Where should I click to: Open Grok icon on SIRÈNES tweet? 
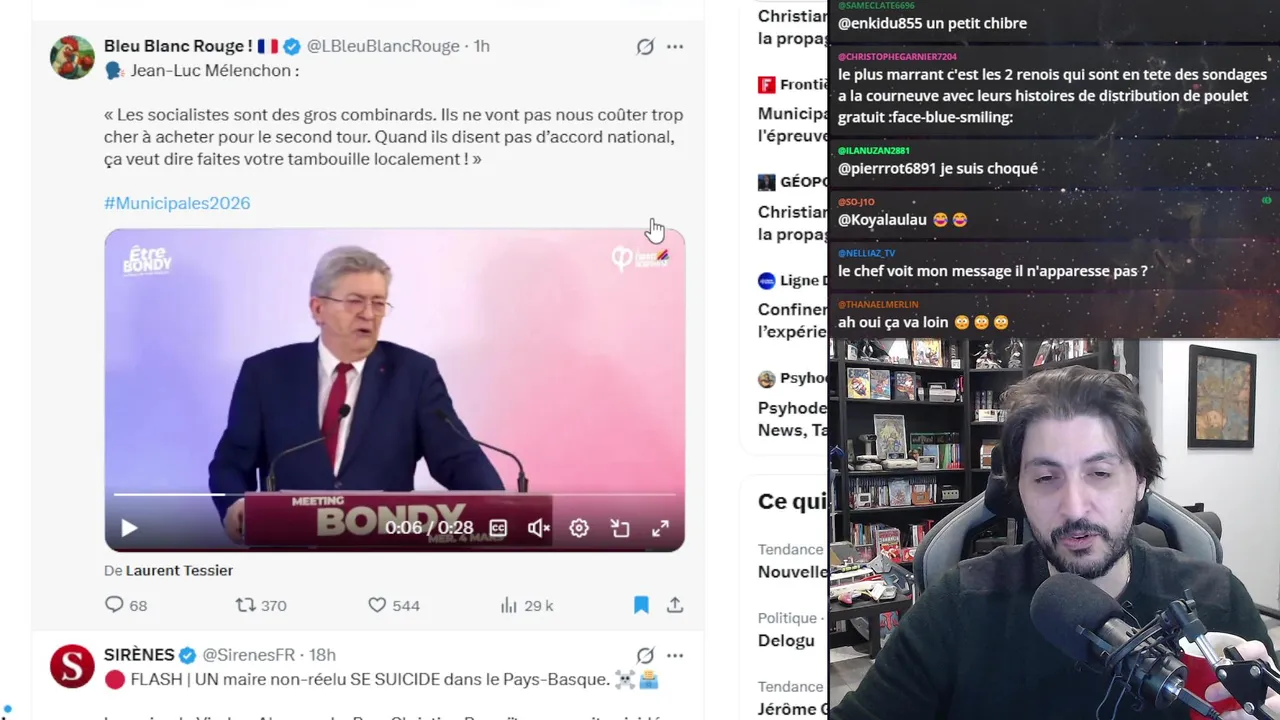[x=645, y=655]
